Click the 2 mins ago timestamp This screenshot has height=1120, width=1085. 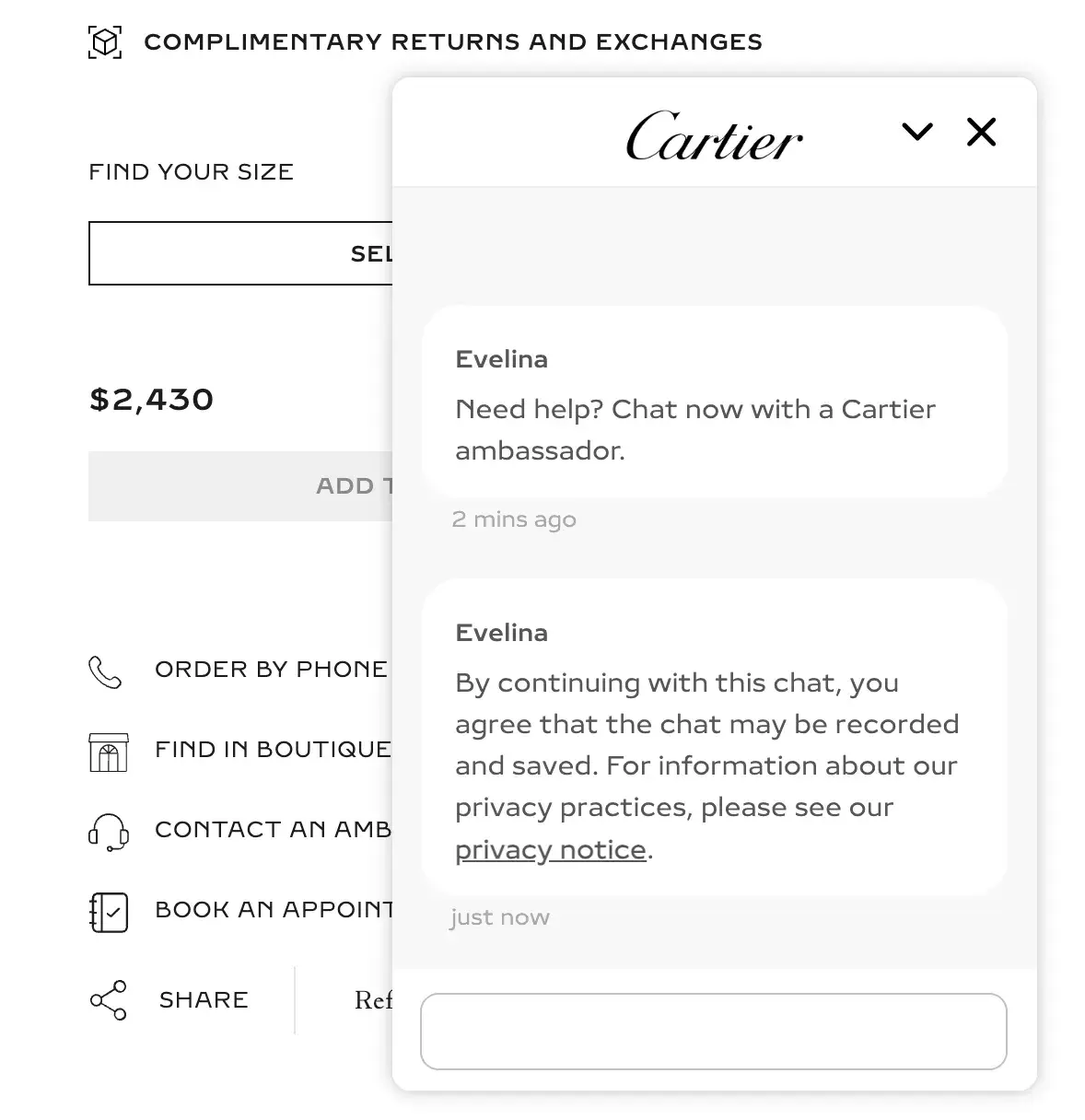tap(513, 519)
